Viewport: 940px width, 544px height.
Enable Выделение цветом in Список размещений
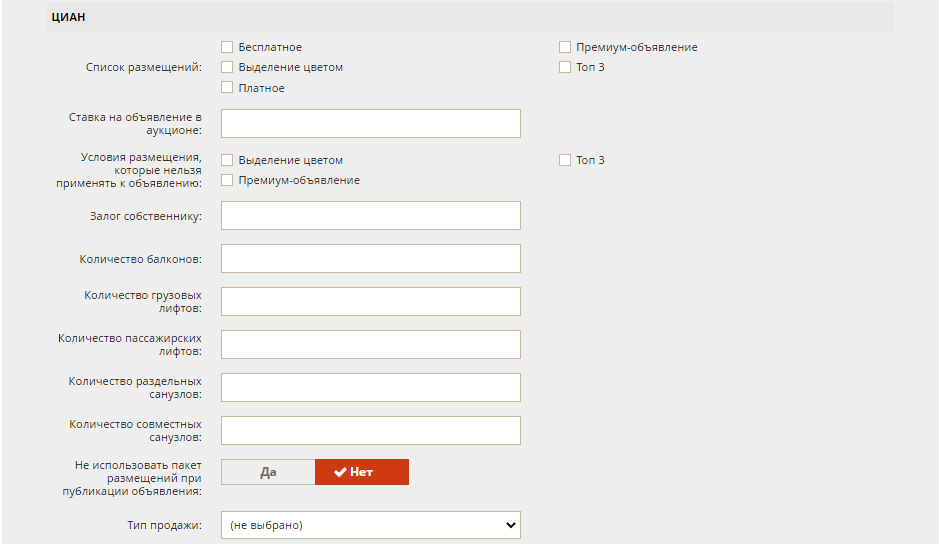coord(227,67)
